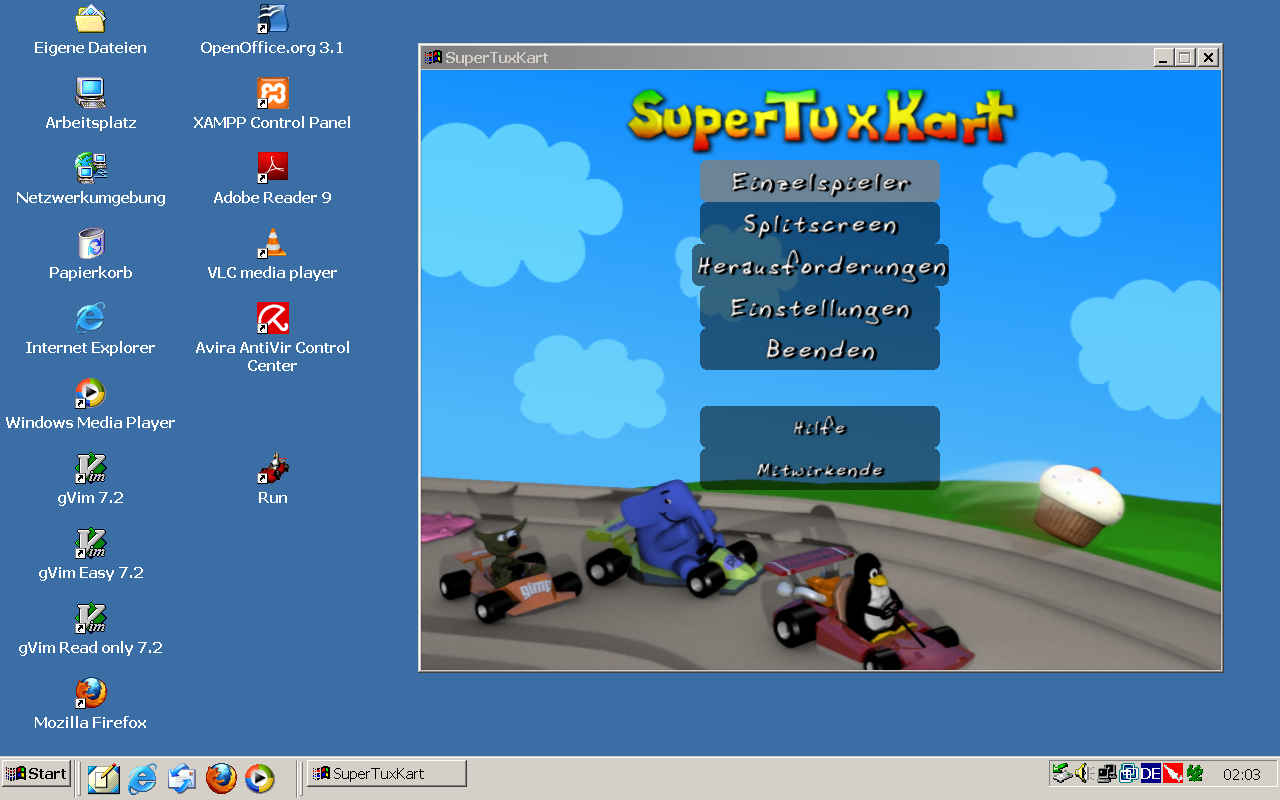Click the Avira umbrella tray icon
The width and height of the screenshot is (1280, 800).
click(x=1173, y=773)
